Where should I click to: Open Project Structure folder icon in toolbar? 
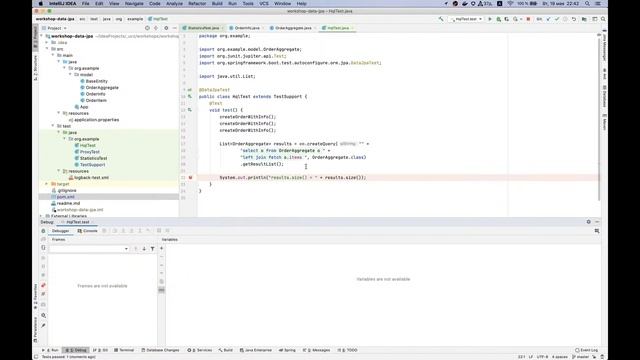(584, 19)
